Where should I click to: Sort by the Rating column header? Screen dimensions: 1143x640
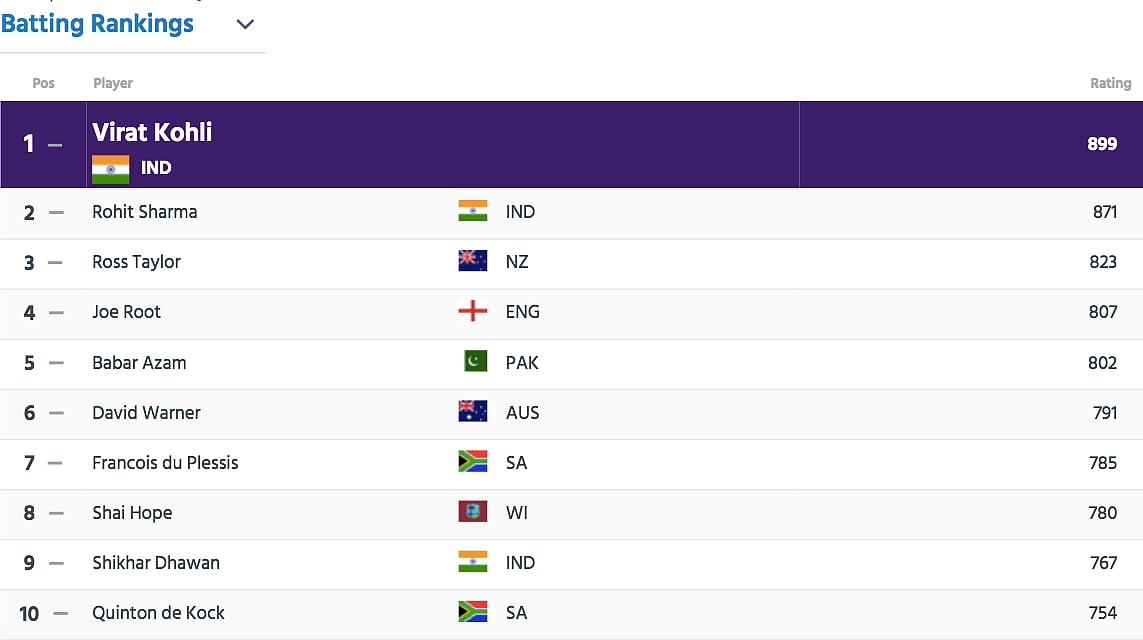point(1110,83)
